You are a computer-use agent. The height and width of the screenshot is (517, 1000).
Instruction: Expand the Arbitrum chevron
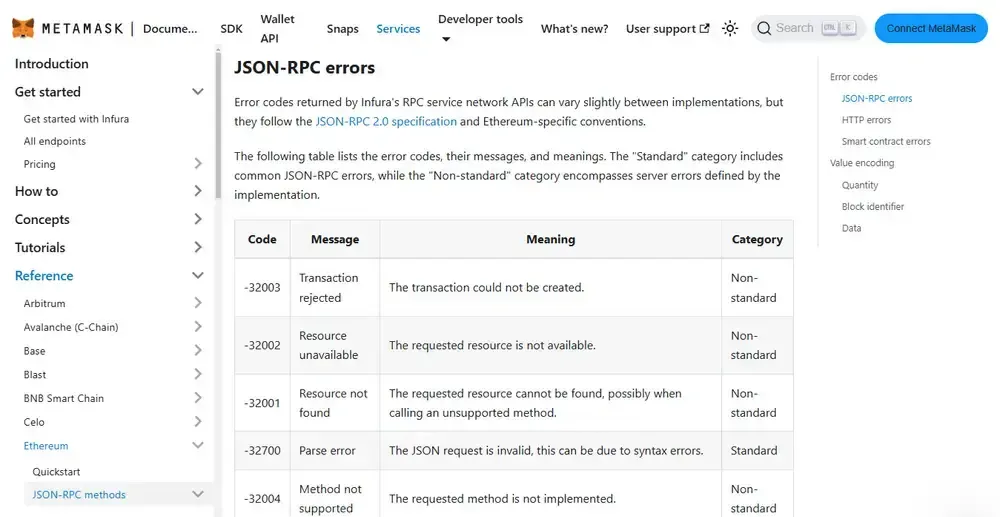[198, 303]
